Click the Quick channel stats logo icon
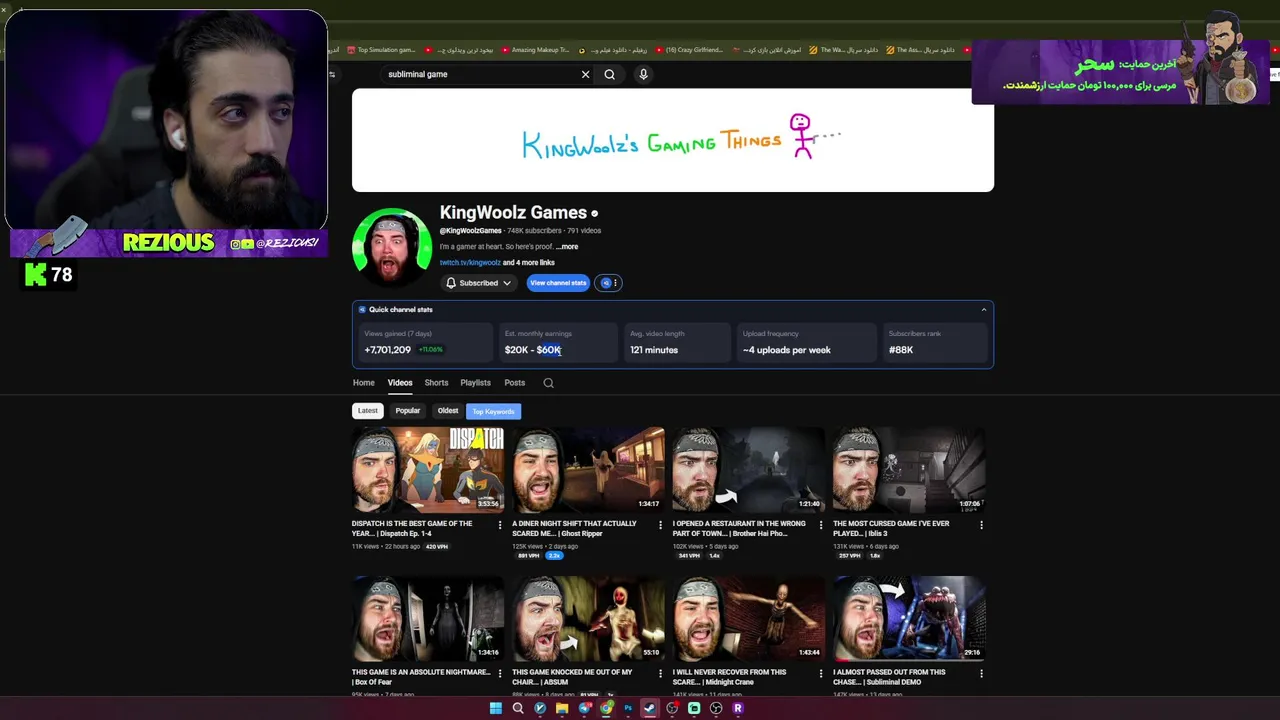Viewport: 1280px width, 720px height. coord(362,310)
